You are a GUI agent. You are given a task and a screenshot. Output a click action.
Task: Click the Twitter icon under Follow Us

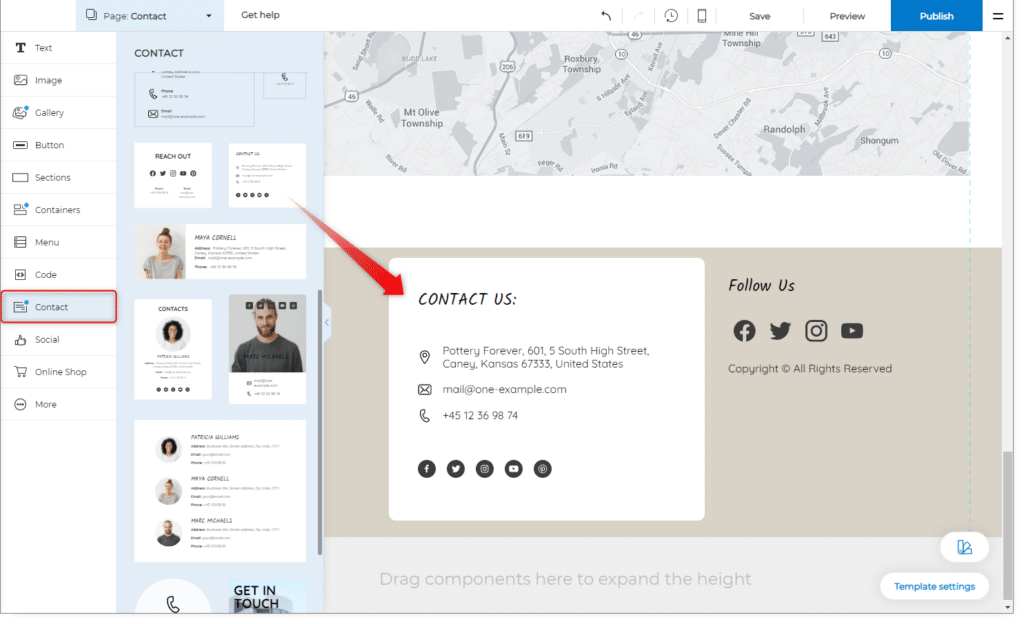[x=780, y=331]
